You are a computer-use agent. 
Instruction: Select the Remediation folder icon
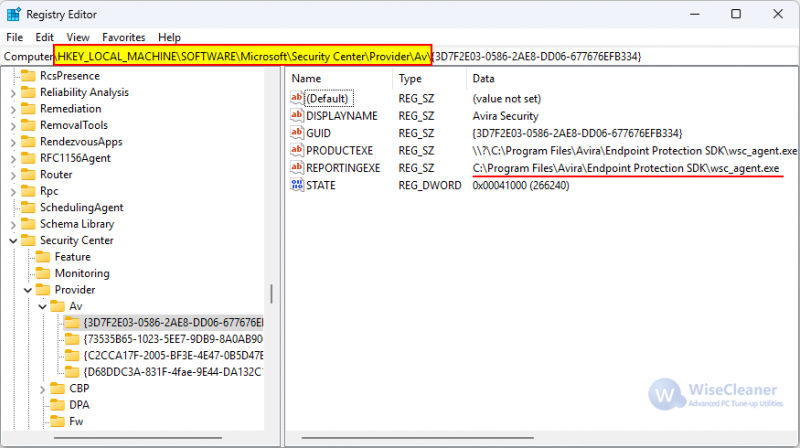tap(28, 109)
